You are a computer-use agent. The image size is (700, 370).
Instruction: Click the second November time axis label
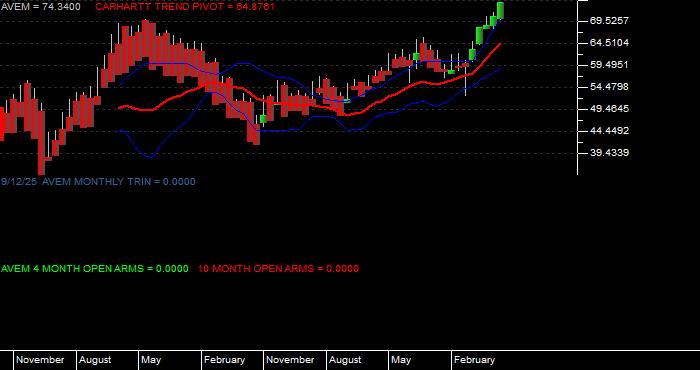[x=290, y=360]
